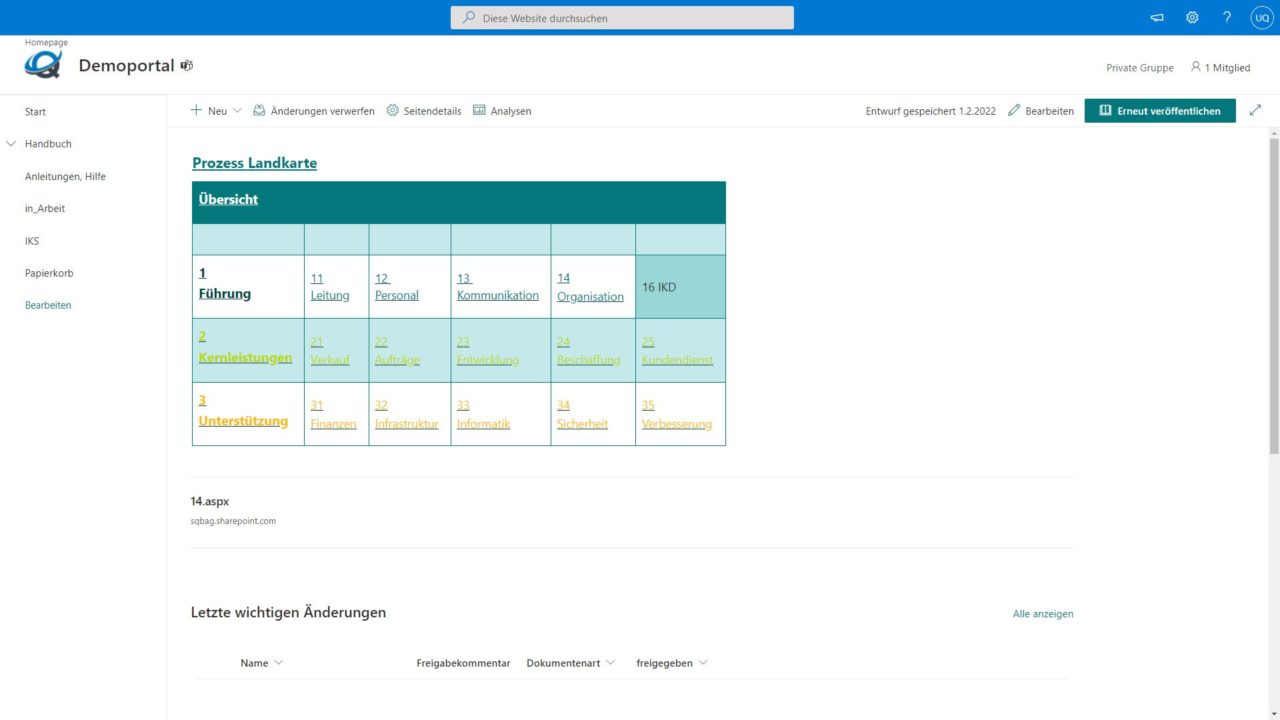This screenshot has width=1280, height=720.
Task: Open the Name column dropdown
Action: pos(280,662)
